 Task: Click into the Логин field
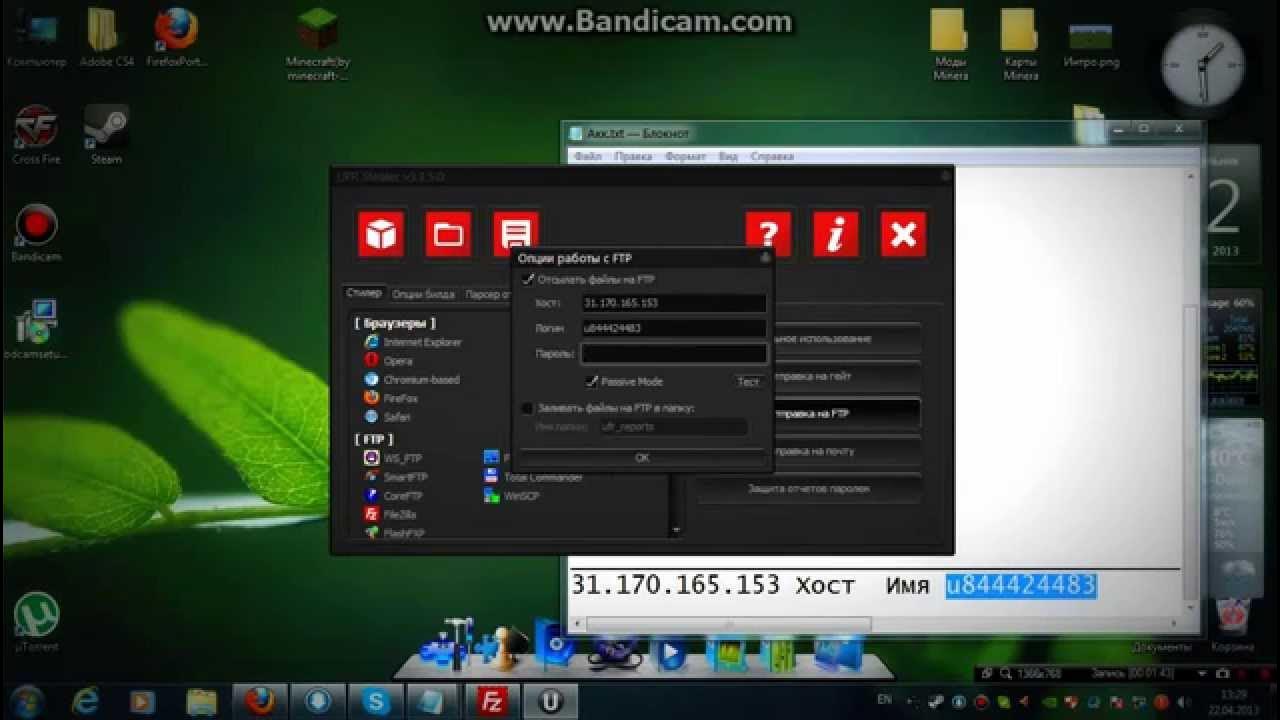[x=674, y=327]
